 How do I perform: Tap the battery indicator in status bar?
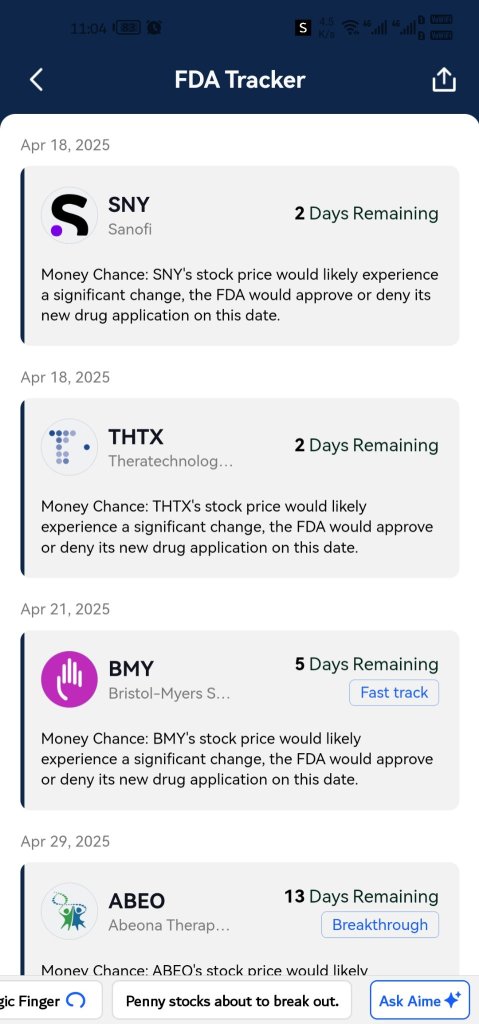pos(128,28)
